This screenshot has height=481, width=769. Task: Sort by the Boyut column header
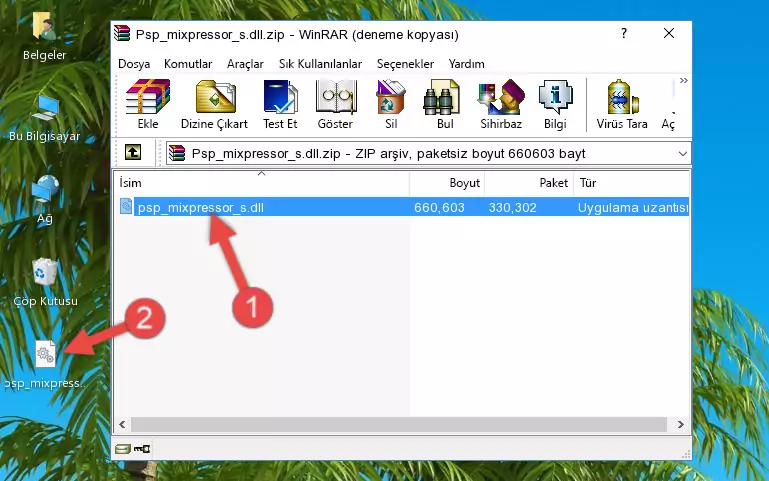[x=447, y=182]
